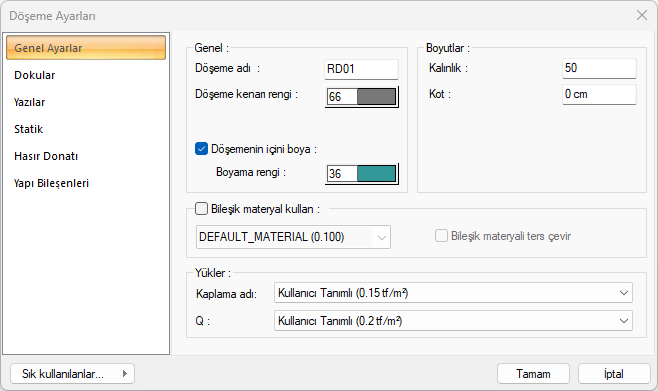Select Yapı Bileşenleri item
This screenshot has height=391, width=658.
(51, 183)
